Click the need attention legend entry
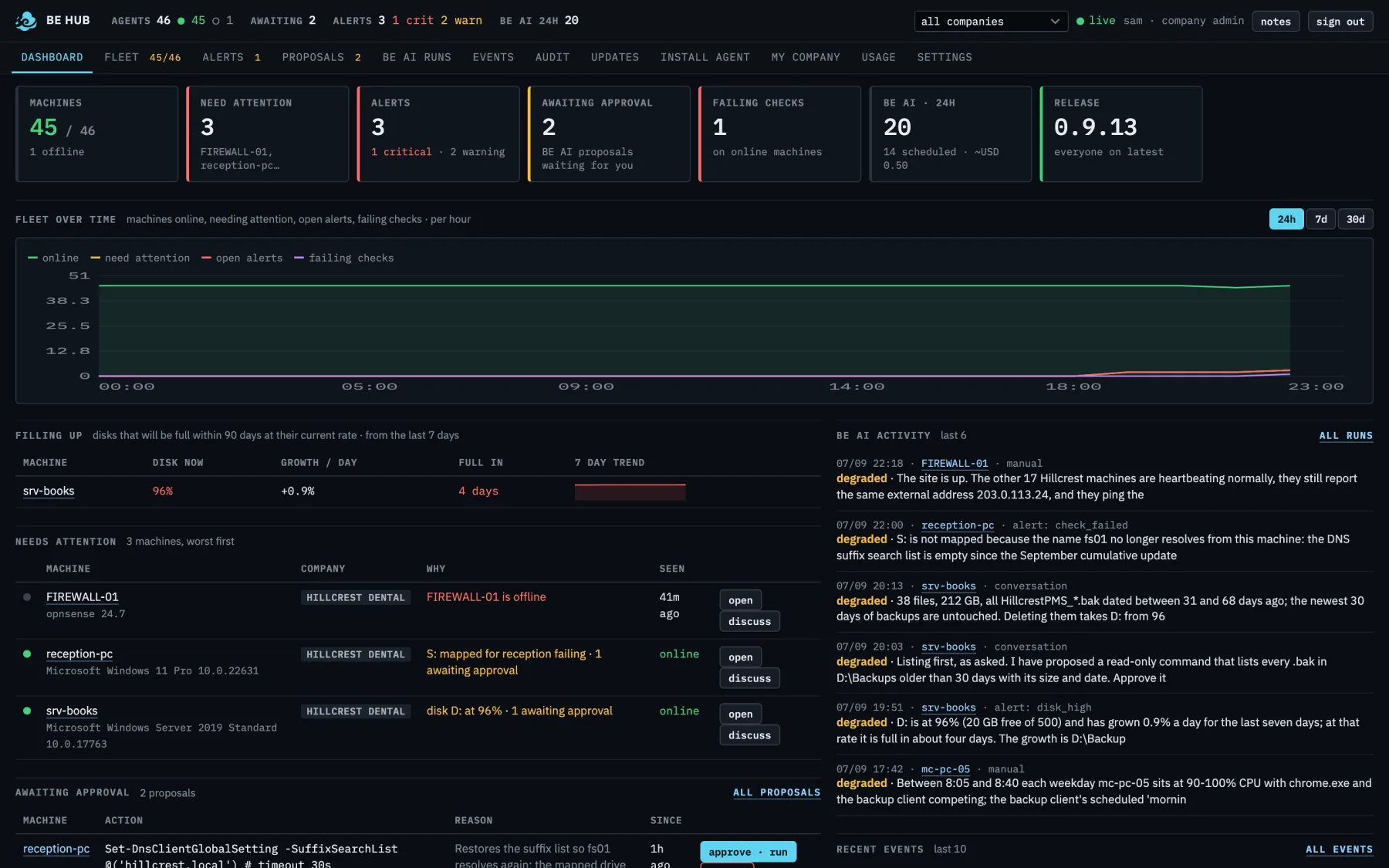 (140, 258)
